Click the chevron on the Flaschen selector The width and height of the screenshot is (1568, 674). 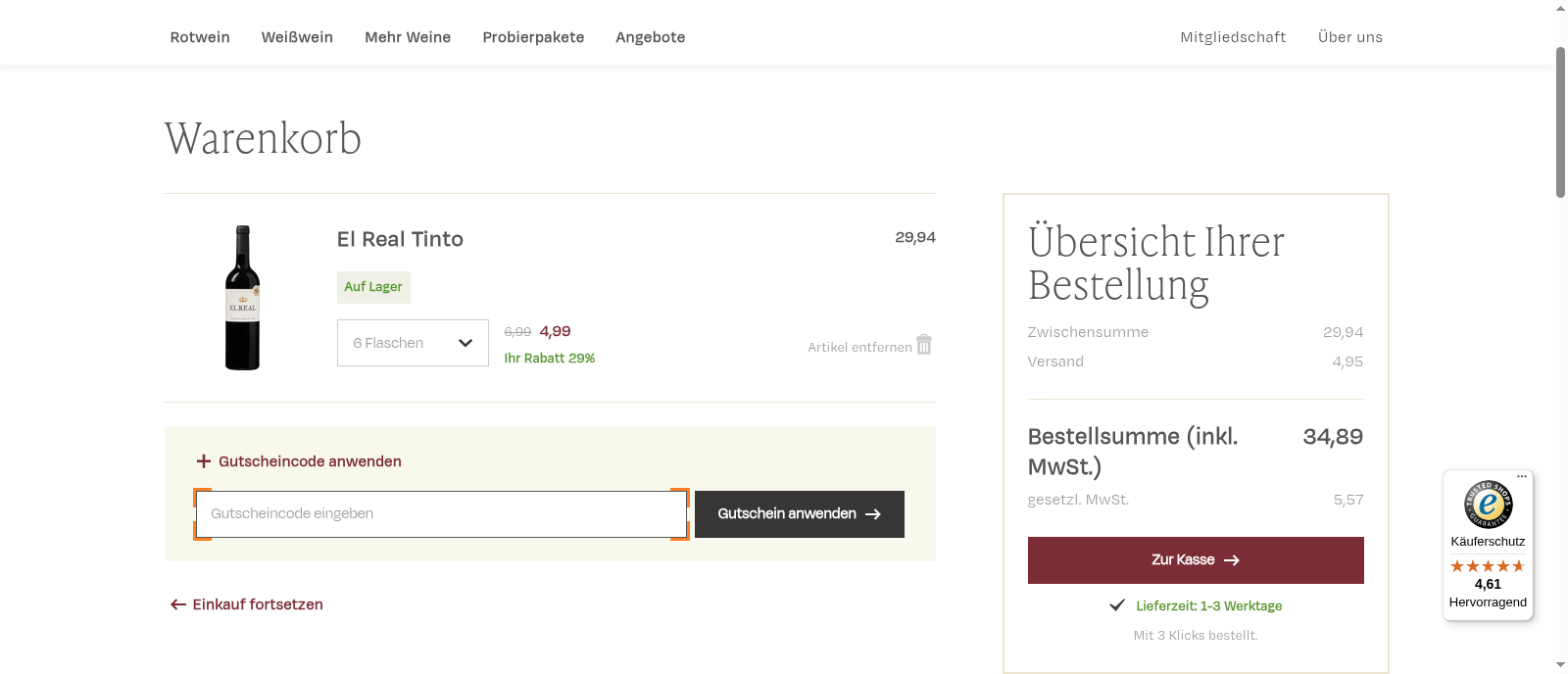click(x=465, y=343)
